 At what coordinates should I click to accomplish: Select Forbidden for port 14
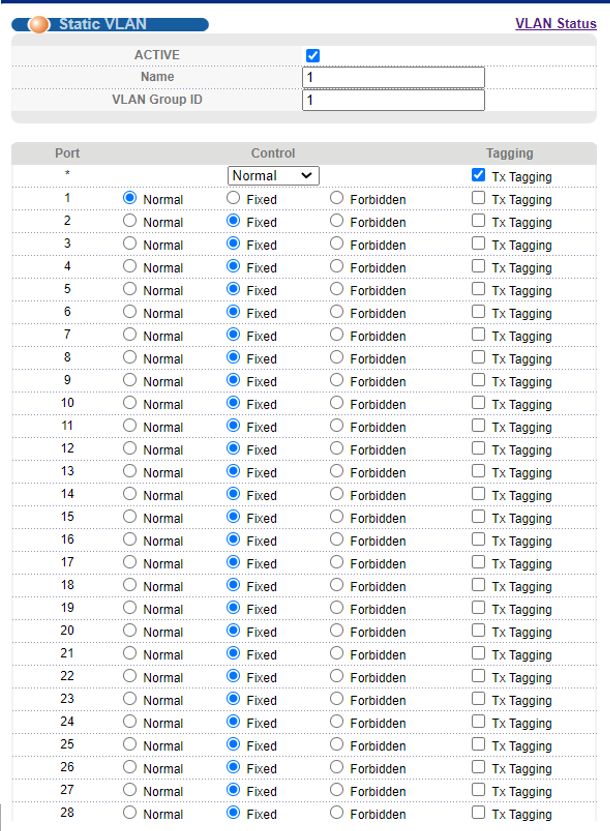click(337, 494)
